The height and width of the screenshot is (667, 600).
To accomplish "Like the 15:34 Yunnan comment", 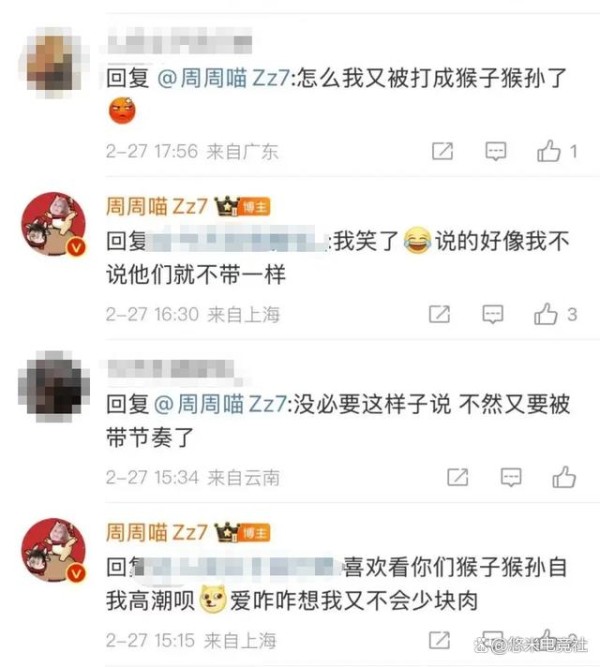I will click(564, 477).
